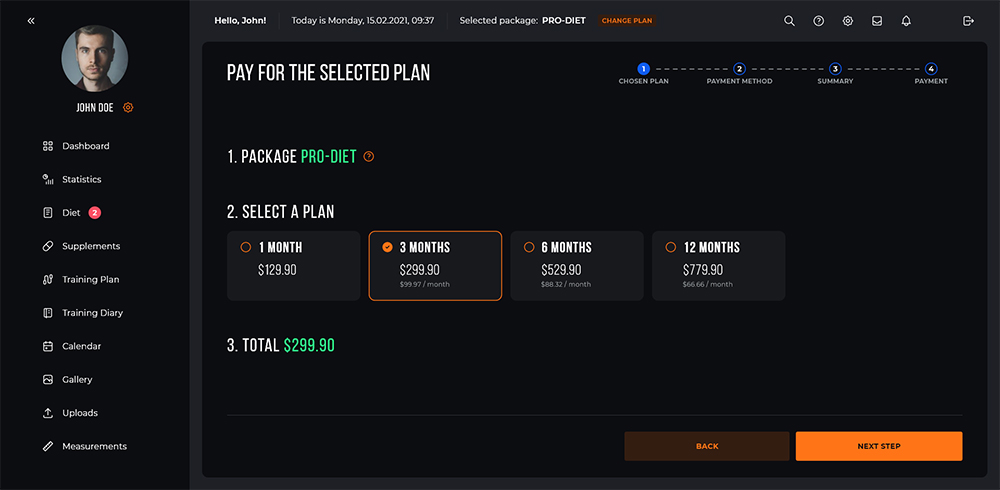Go to Payment Method step 2
Viewport: 1000px width, 490px height.
pyautogui.click(x=739, y=69)
